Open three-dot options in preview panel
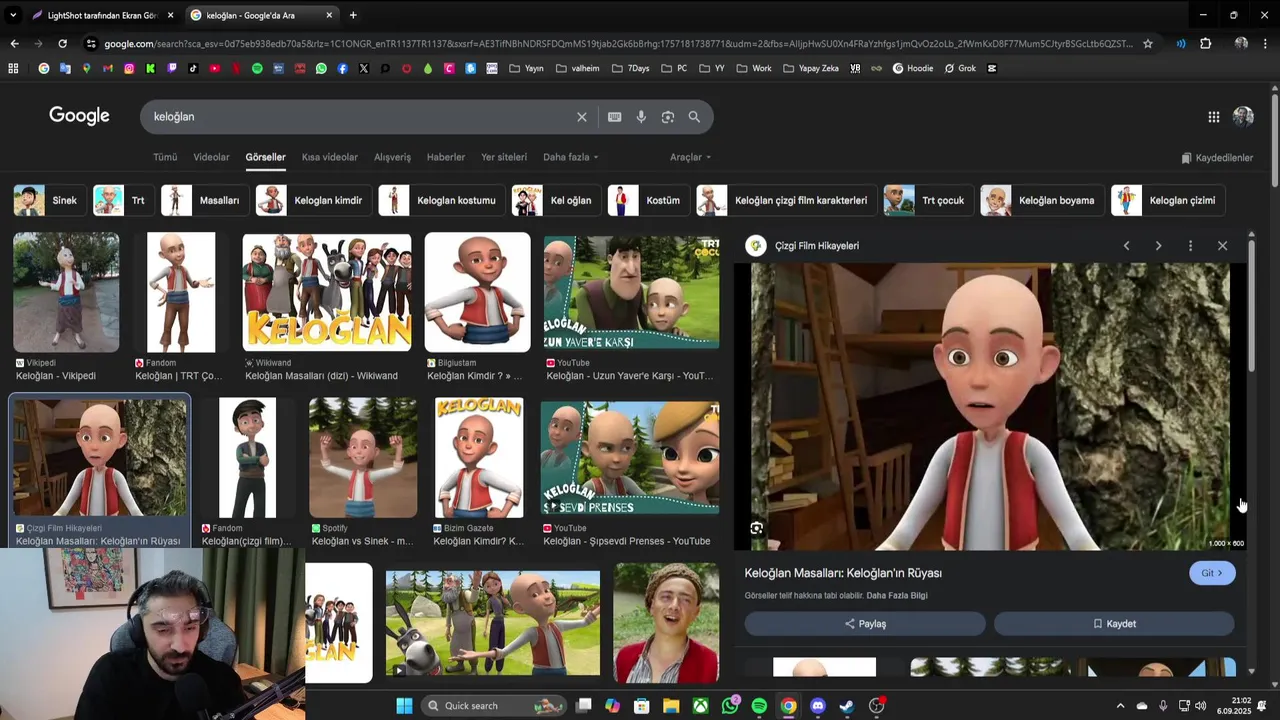Viewport: 1280px width, 720px height. point(1190,246)
